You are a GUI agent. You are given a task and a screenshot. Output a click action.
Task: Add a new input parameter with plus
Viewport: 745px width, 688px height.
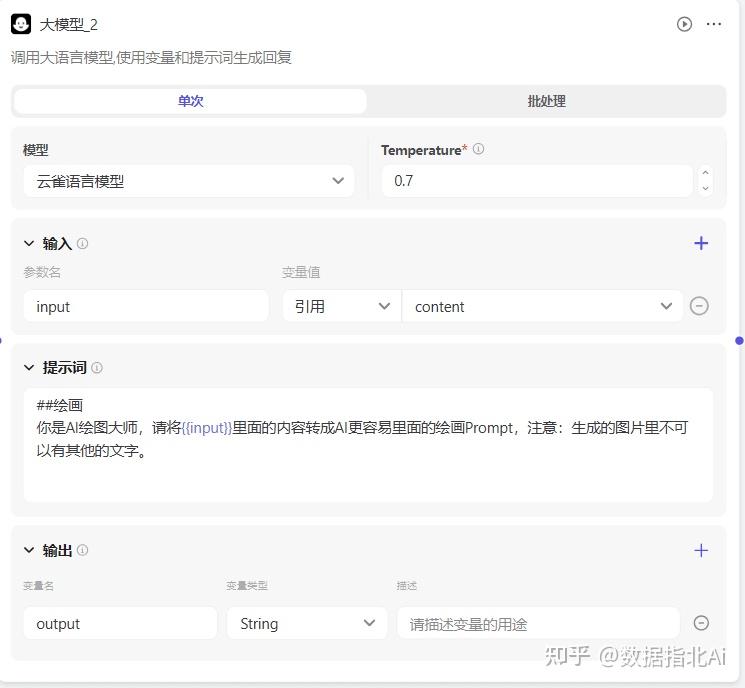coord(701,243)
